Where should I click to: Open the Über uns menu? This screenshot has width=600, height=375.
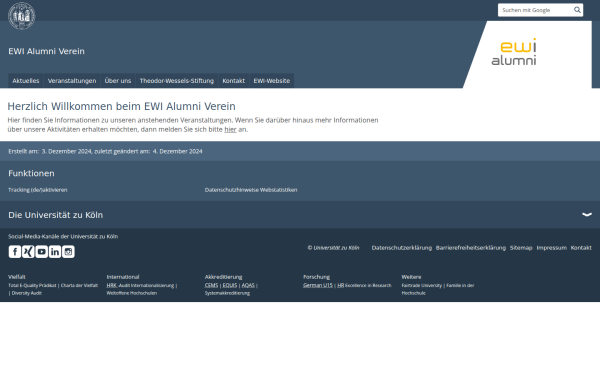[118, 81]
